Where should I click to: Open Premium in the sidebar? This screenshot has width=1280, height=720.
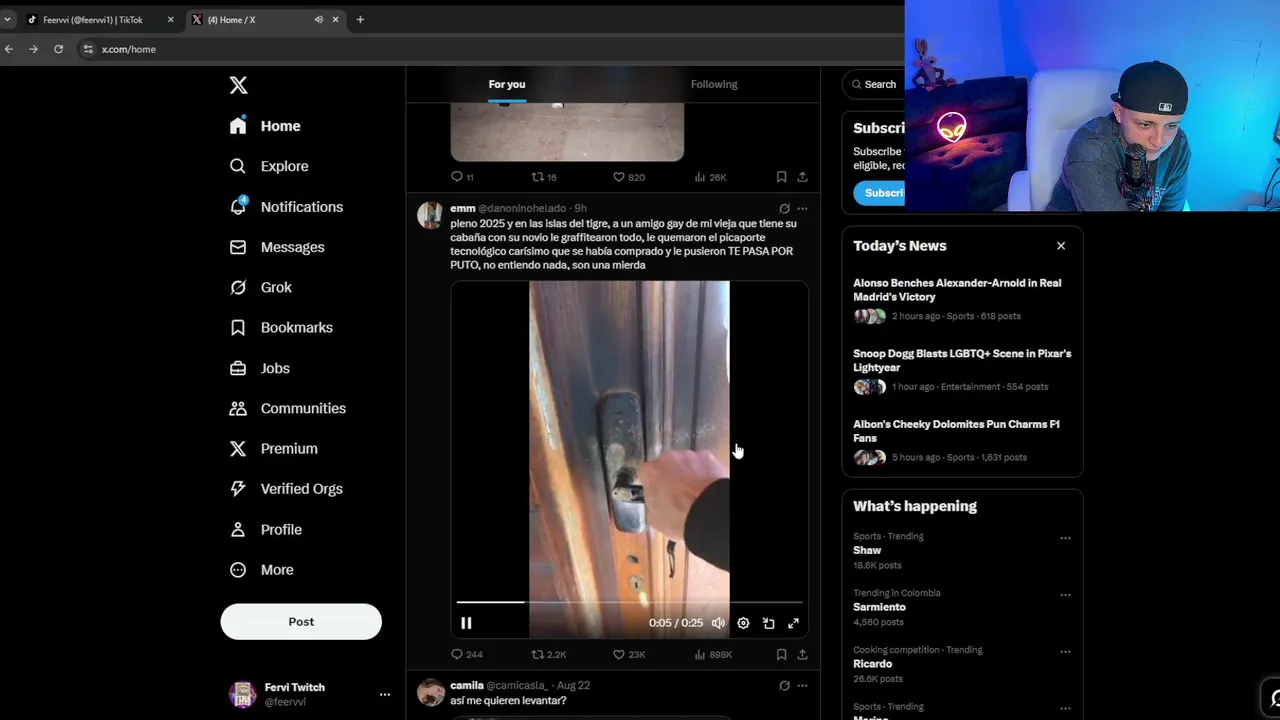tap(274, 448)
